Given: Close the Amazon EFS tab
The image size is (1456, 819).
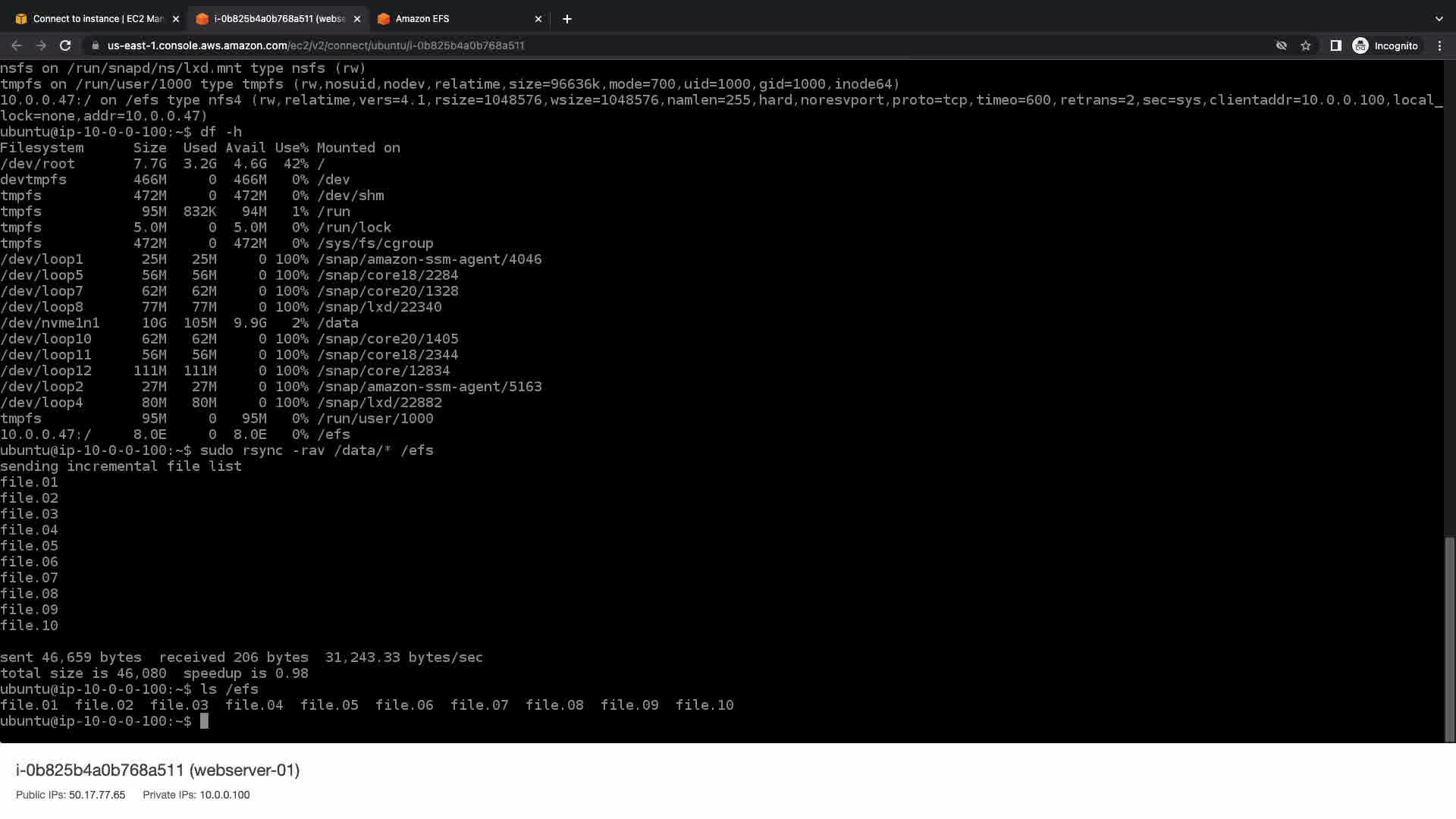Looking at the screenshot, I should pyautogui.click(x=538, y=18).
